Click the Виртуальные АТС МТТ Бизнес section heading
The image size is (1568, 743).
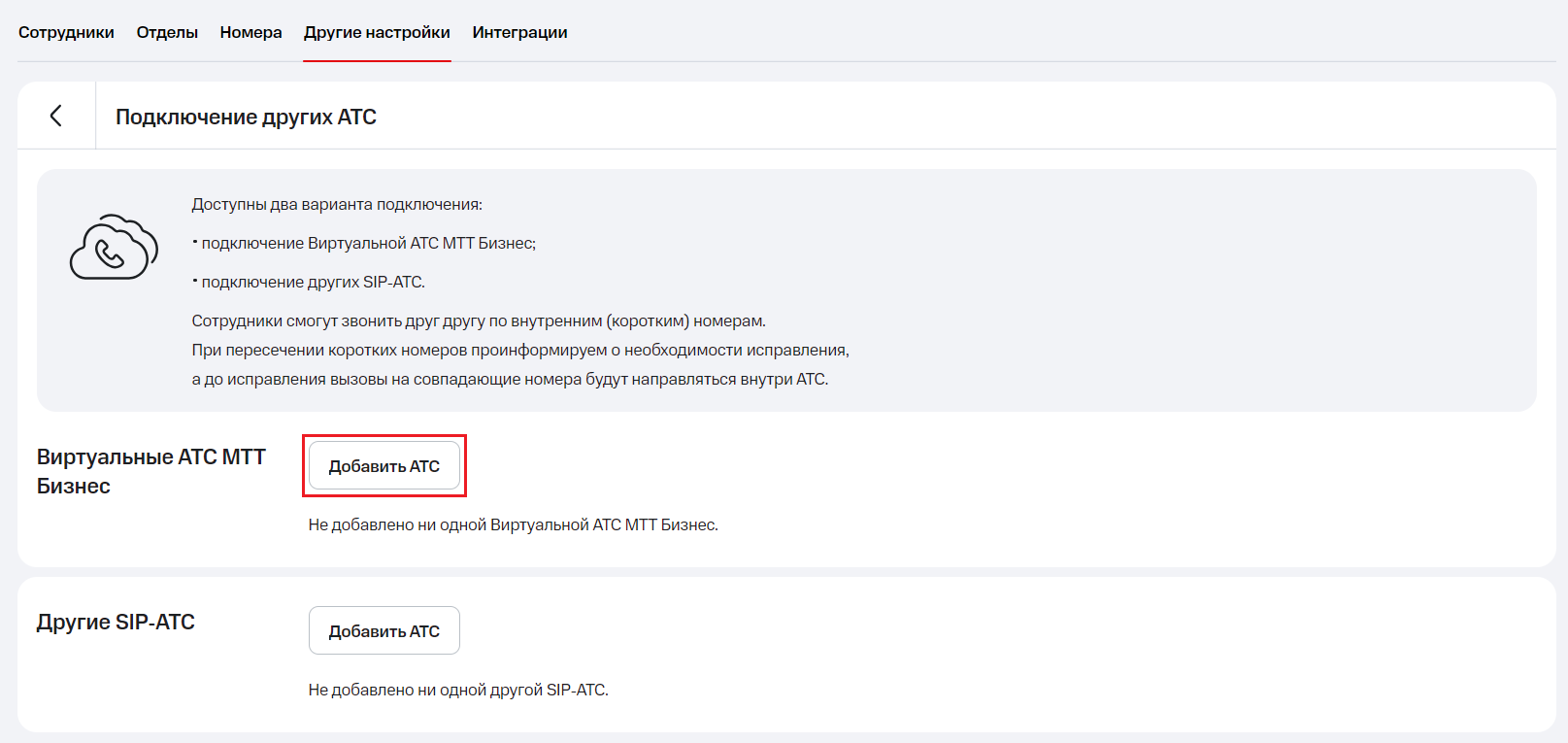tap(150, 471)
